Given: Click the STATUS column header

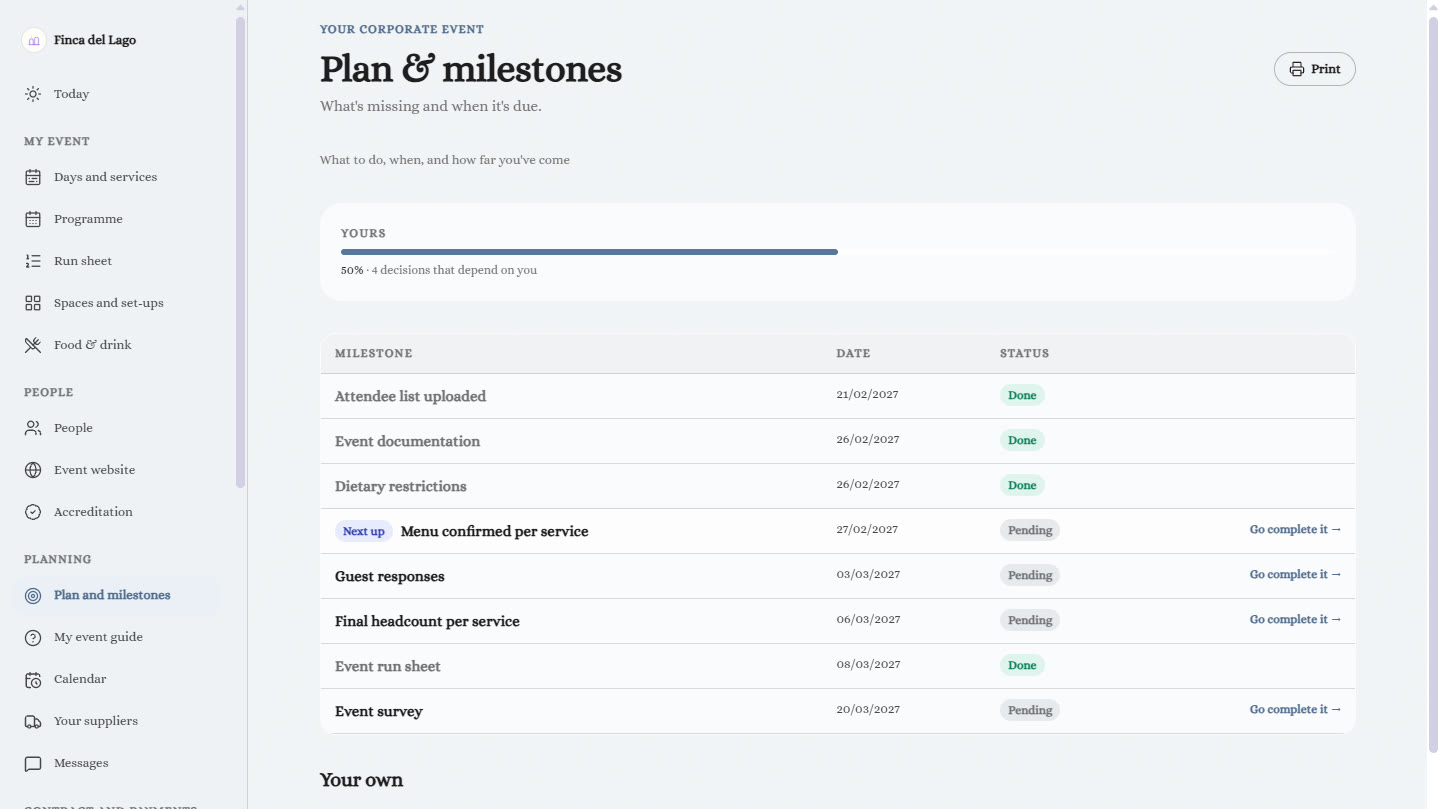Looking at the screenshot, I should (1024, 354).
